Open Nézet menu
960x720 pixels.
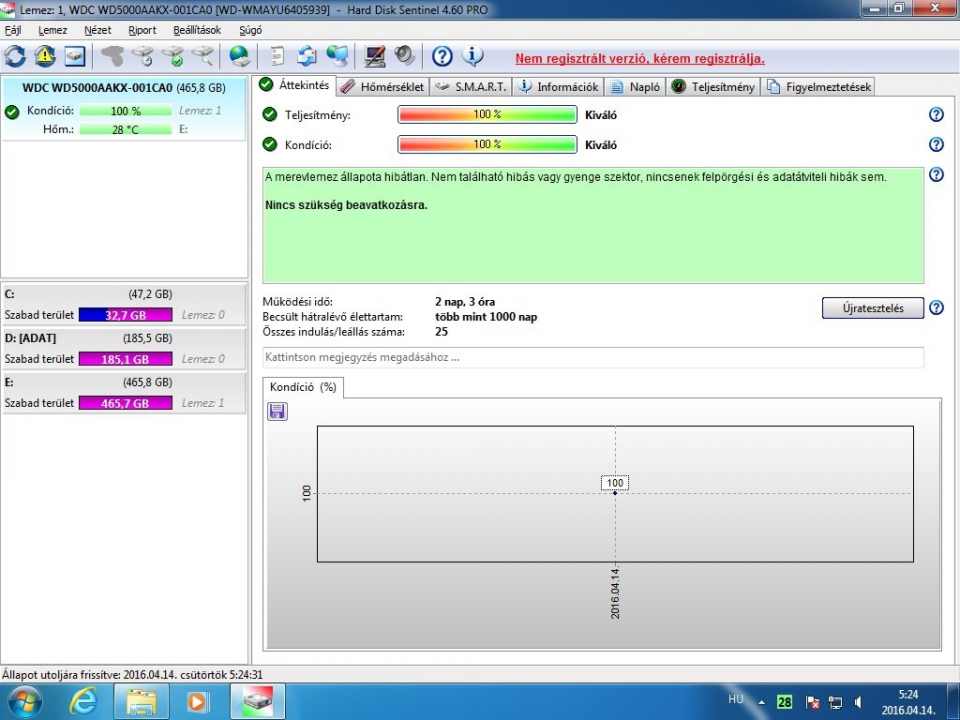98,30
